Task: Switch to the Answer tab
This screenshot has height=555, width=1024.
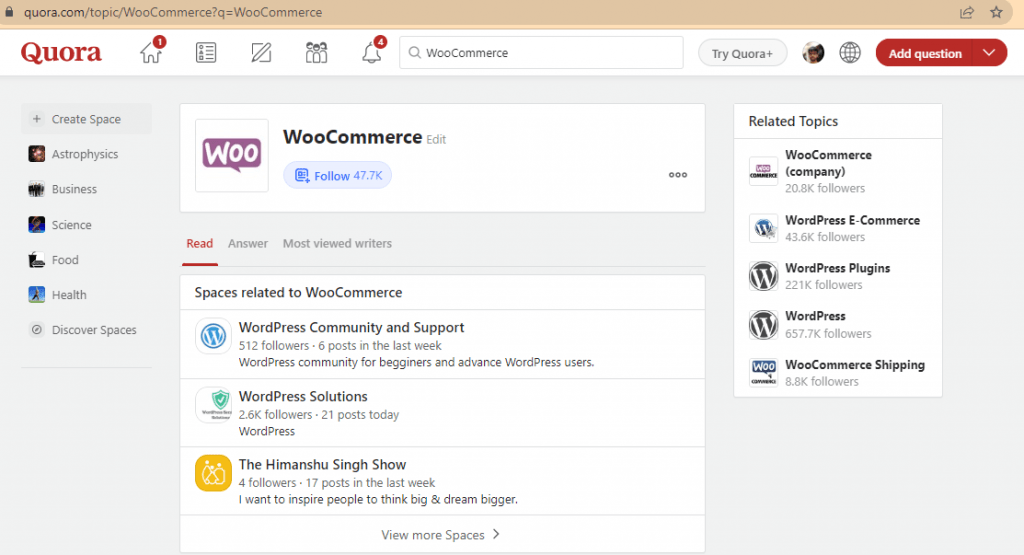Action: click(248, 244)
